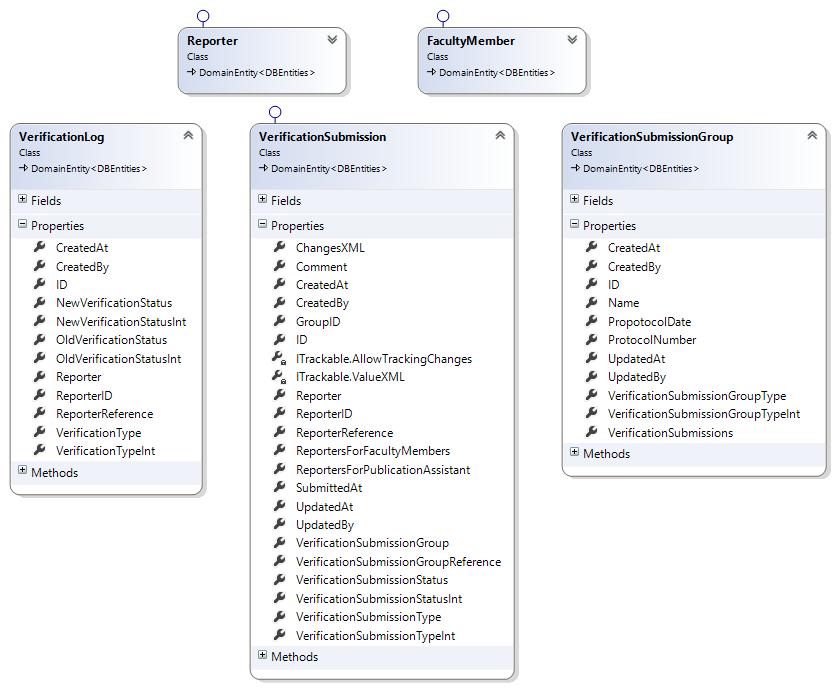This screenshot has width=835, height=688.
Task: Click inheritance arrow icon in Reporter box
Action: [191, 72]
